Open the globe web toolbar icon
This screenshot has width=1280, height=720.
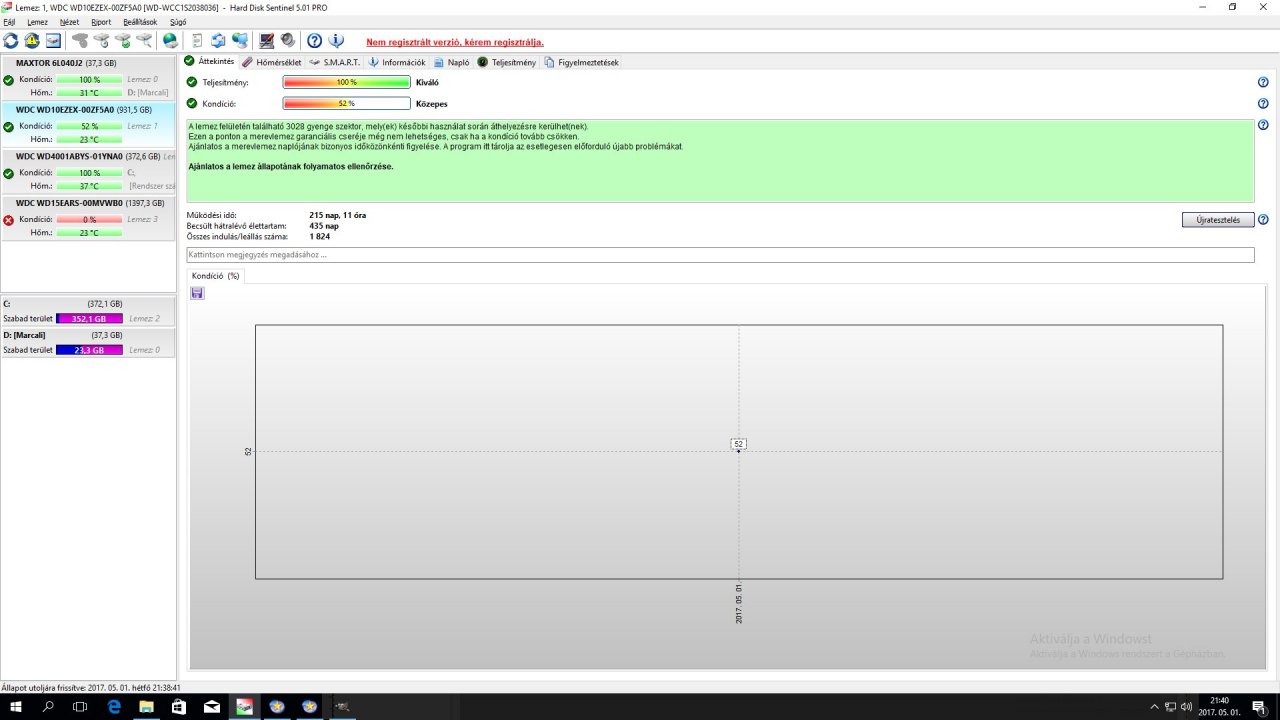170,41
